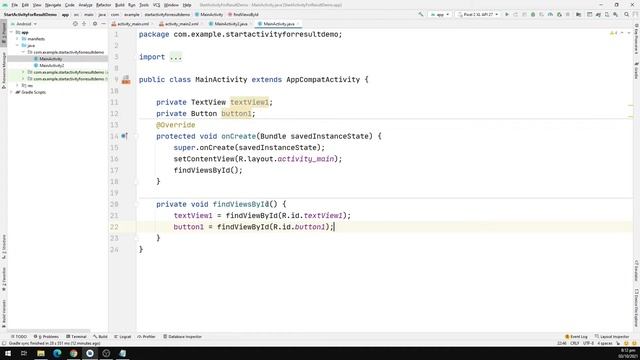Click the Search Everywhere magnifier icon
Screen dimensions: 640x360
pos(627,14)
